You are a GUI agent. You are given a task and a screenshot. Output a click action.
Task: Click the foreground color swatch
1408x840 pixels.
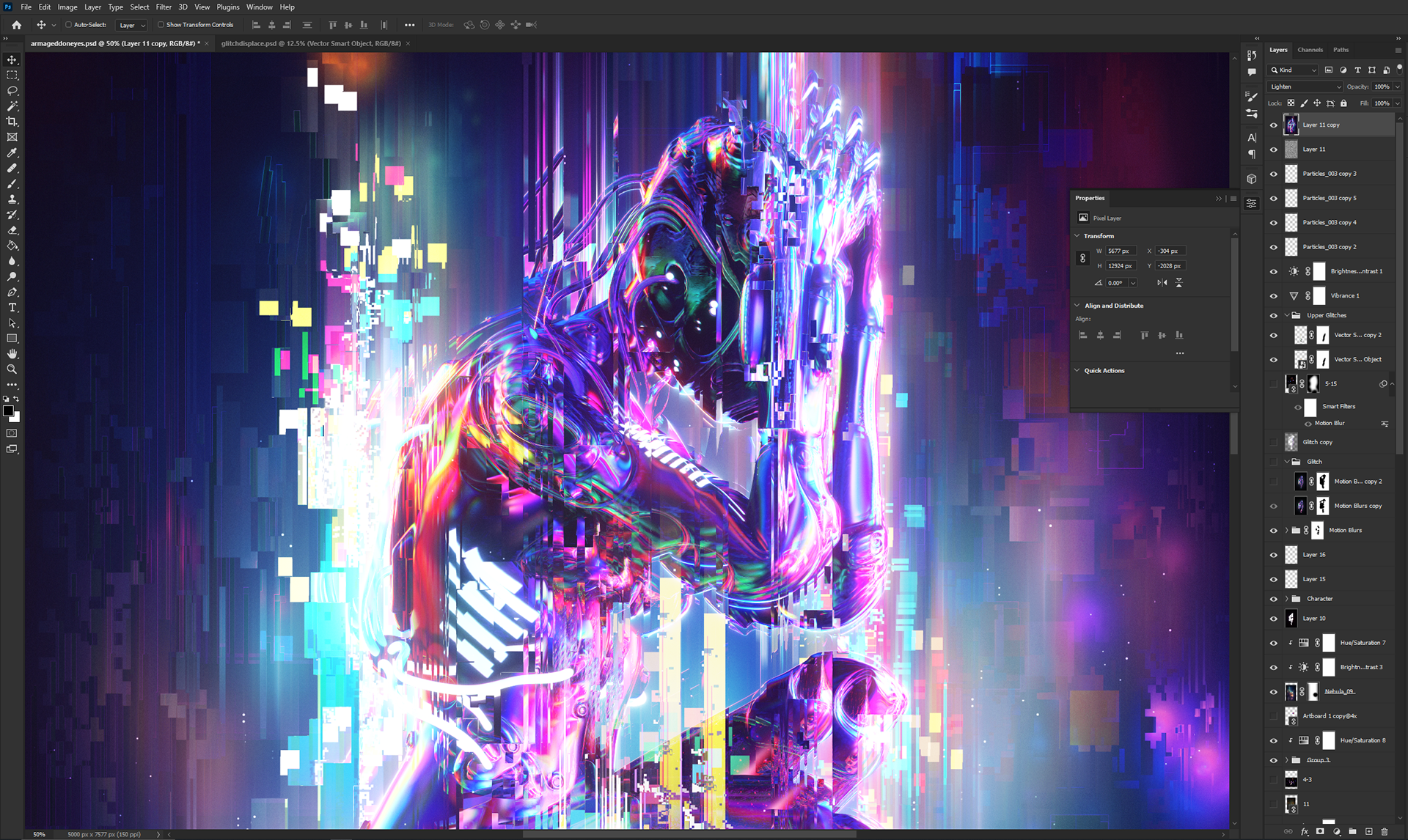[x=8, y=411]
